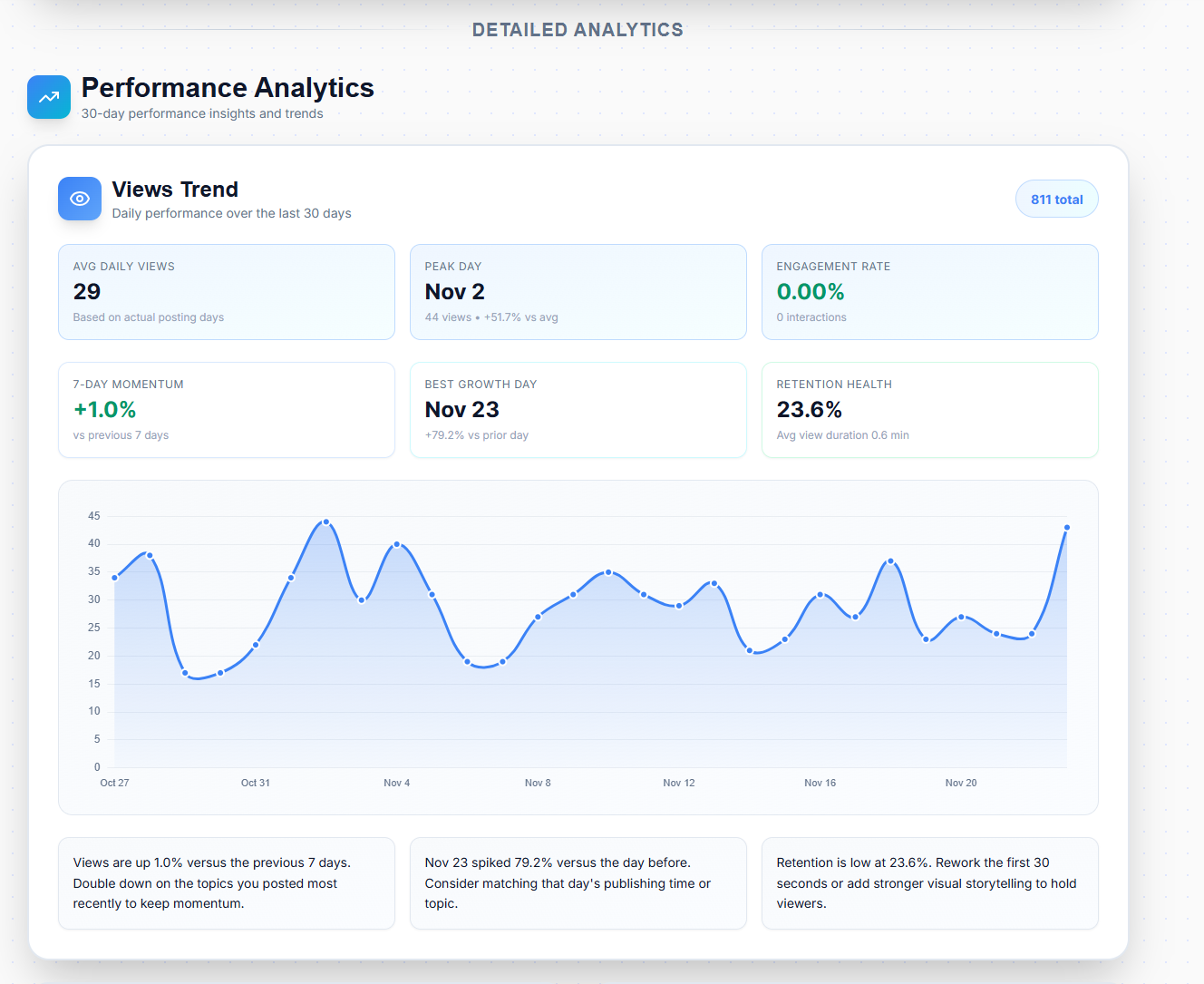Open the 7-DAY MOMENTUM card
Screen dimensions: 1204x984
[x=226, y=409]
